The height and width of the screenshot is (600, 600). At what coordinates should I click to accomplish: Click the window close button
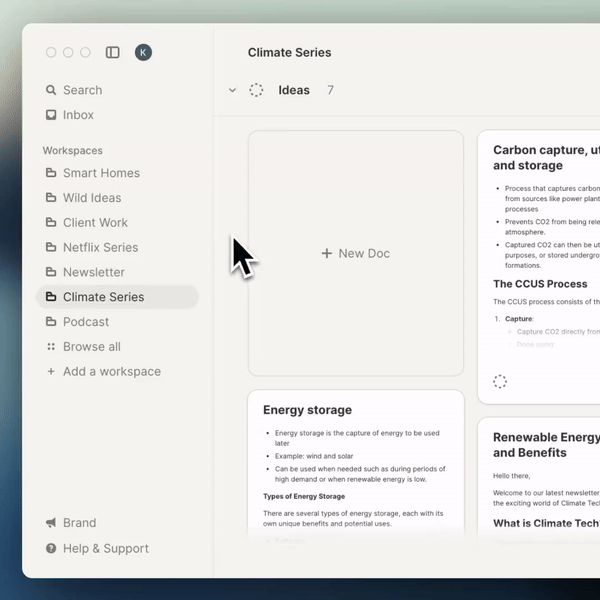(x=51, y=52)
